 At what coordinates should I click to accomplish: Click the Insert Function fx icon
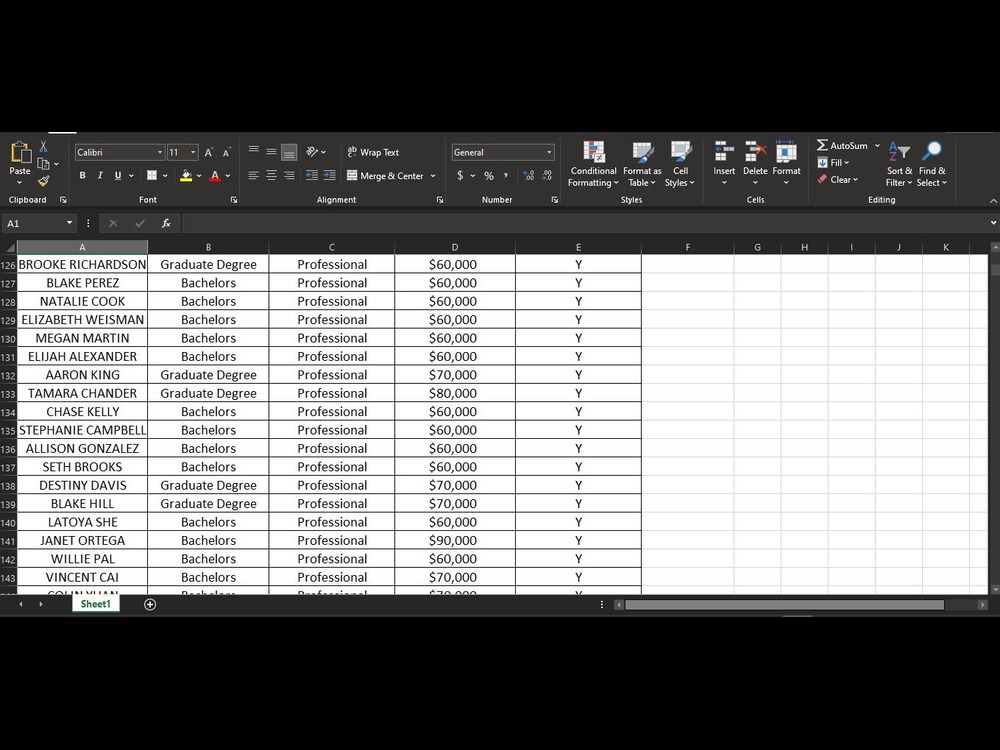166,223
